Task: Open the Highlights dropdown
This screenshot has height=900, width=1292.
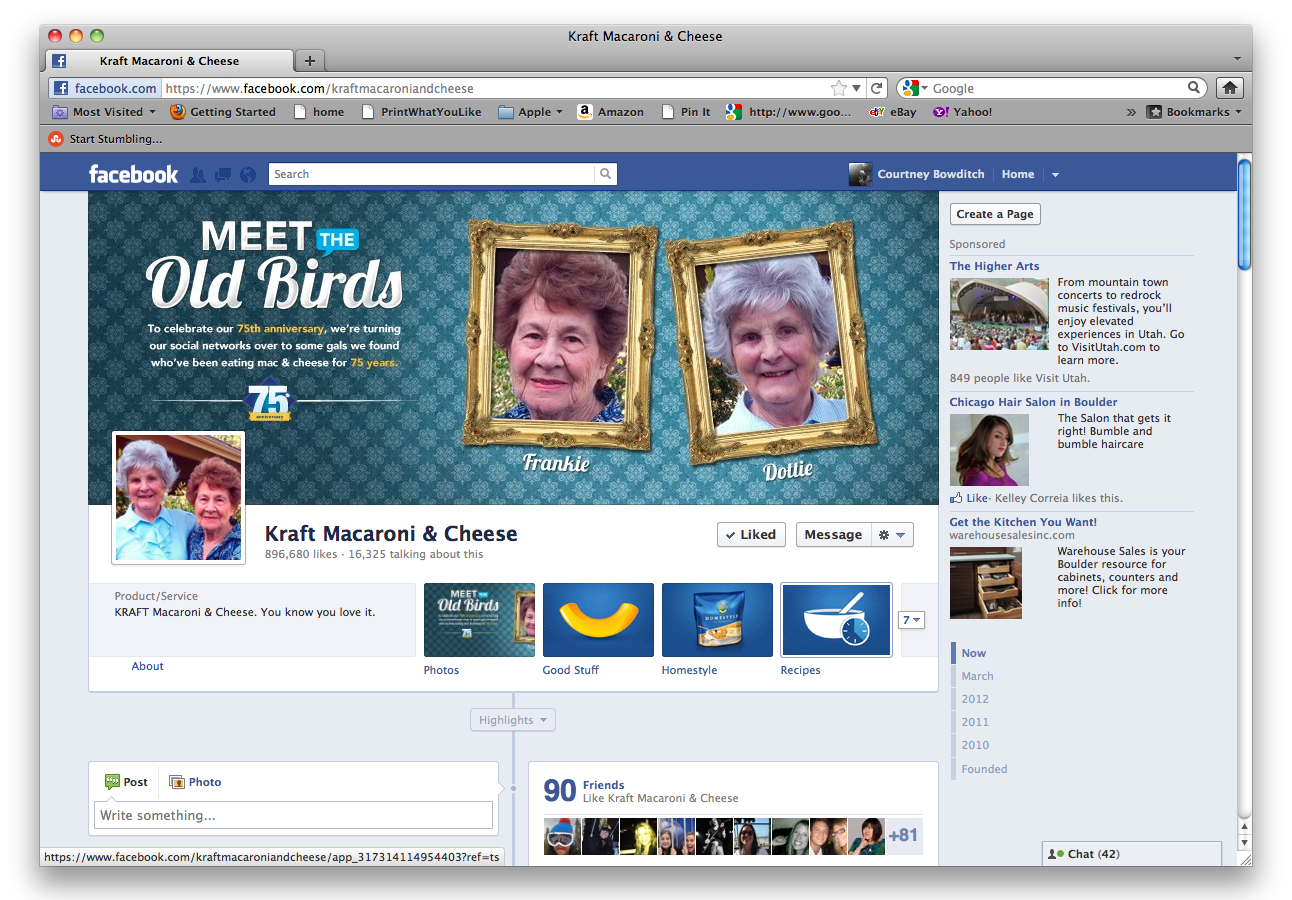Action: 512,720
